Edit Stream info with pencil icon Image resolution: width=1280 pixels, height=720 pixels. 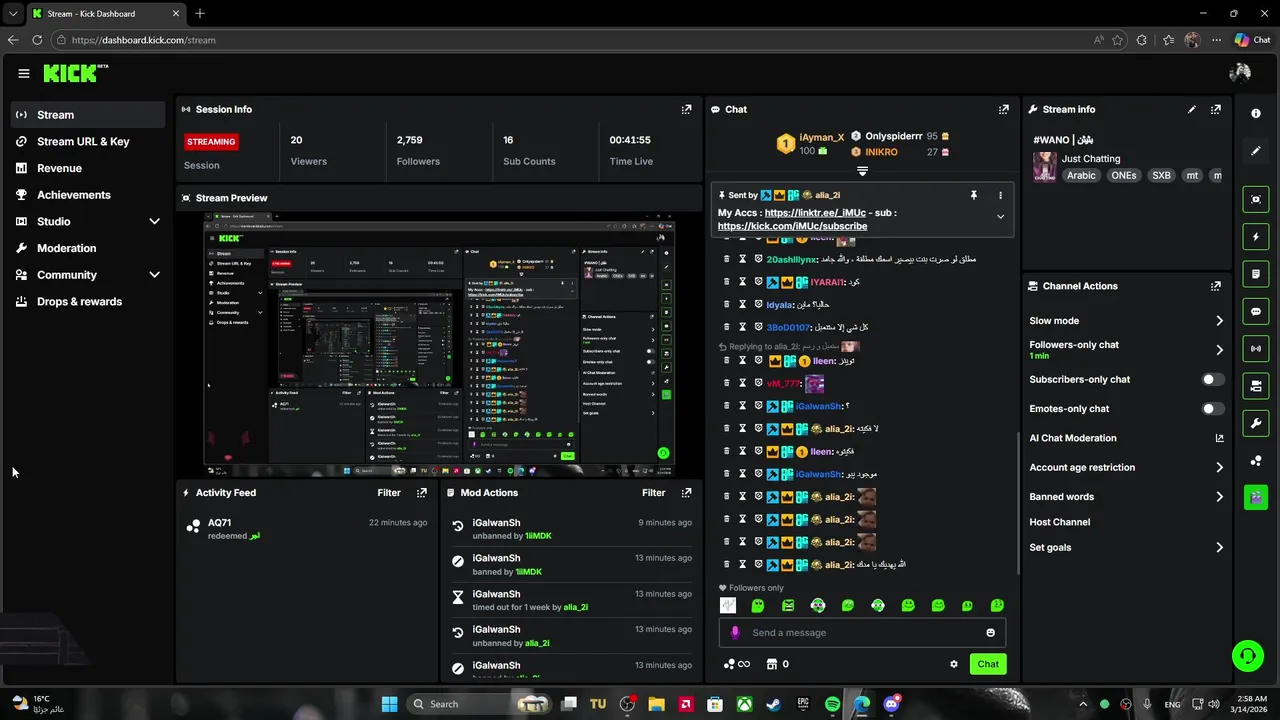click(x=1191, y=109)
